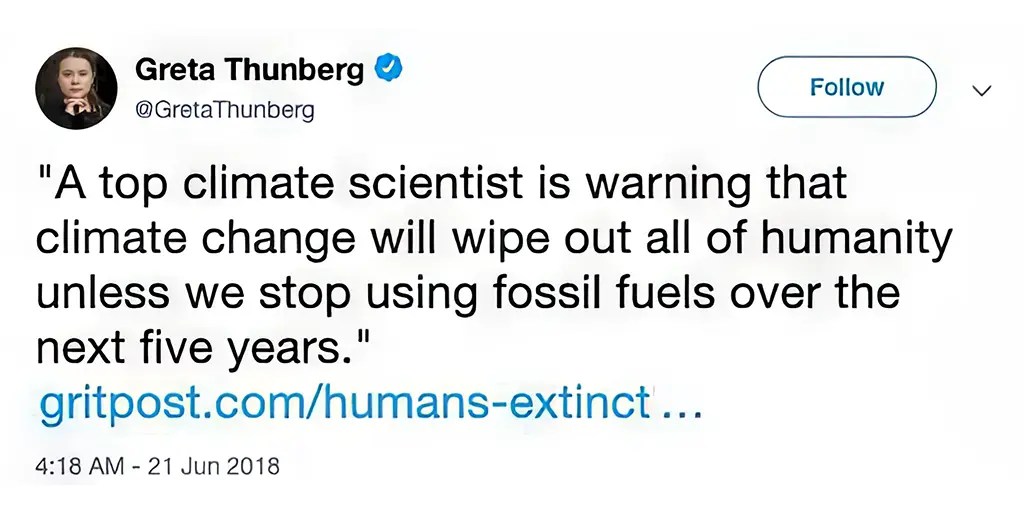Viewport: 1024px width, 512px height.
Task: Click the @GretaThunberg handle
Action: tap(225, 110)
